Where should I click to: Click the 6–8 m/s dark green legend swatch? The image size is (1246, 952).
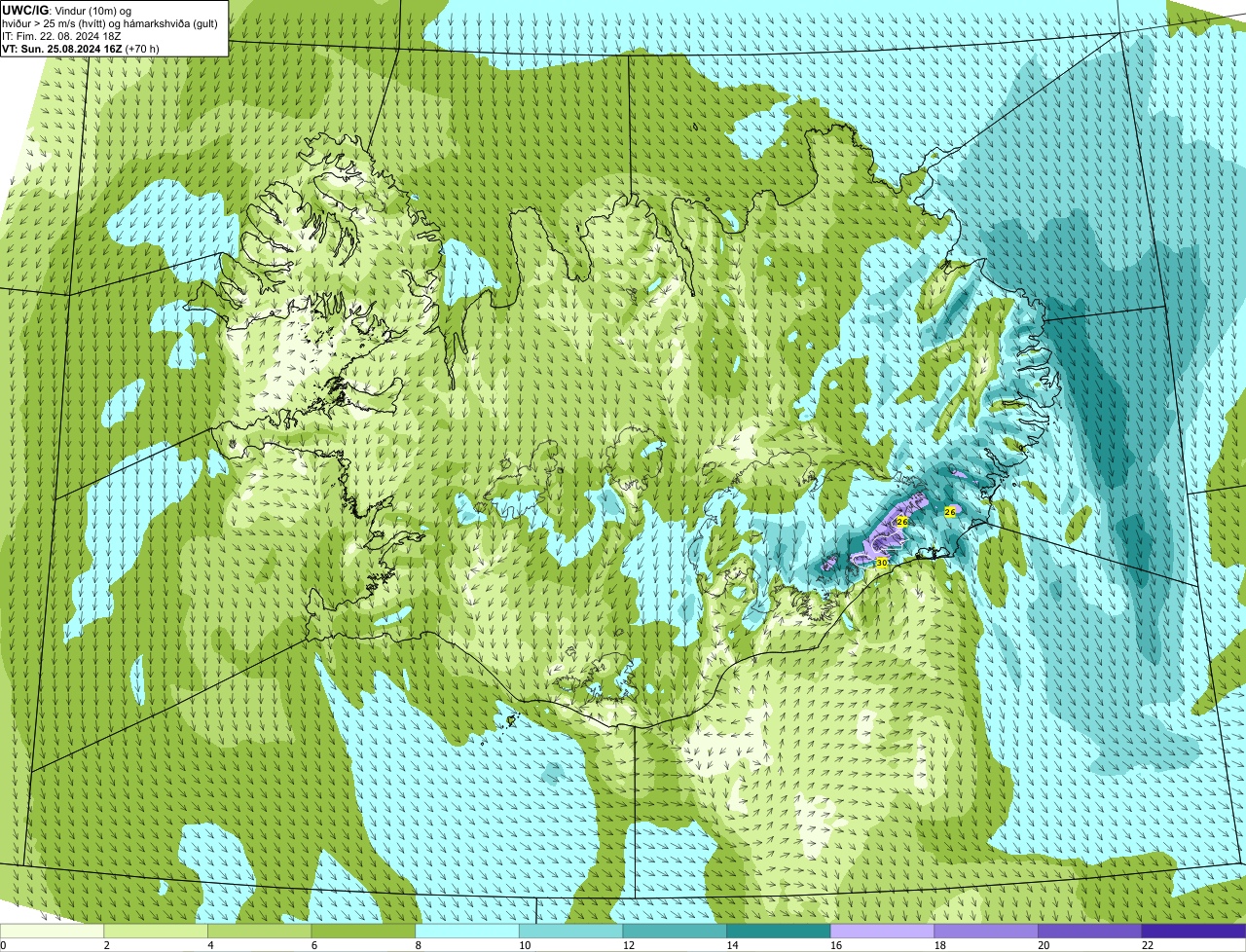pyautogui.click(x=363, y=932)
